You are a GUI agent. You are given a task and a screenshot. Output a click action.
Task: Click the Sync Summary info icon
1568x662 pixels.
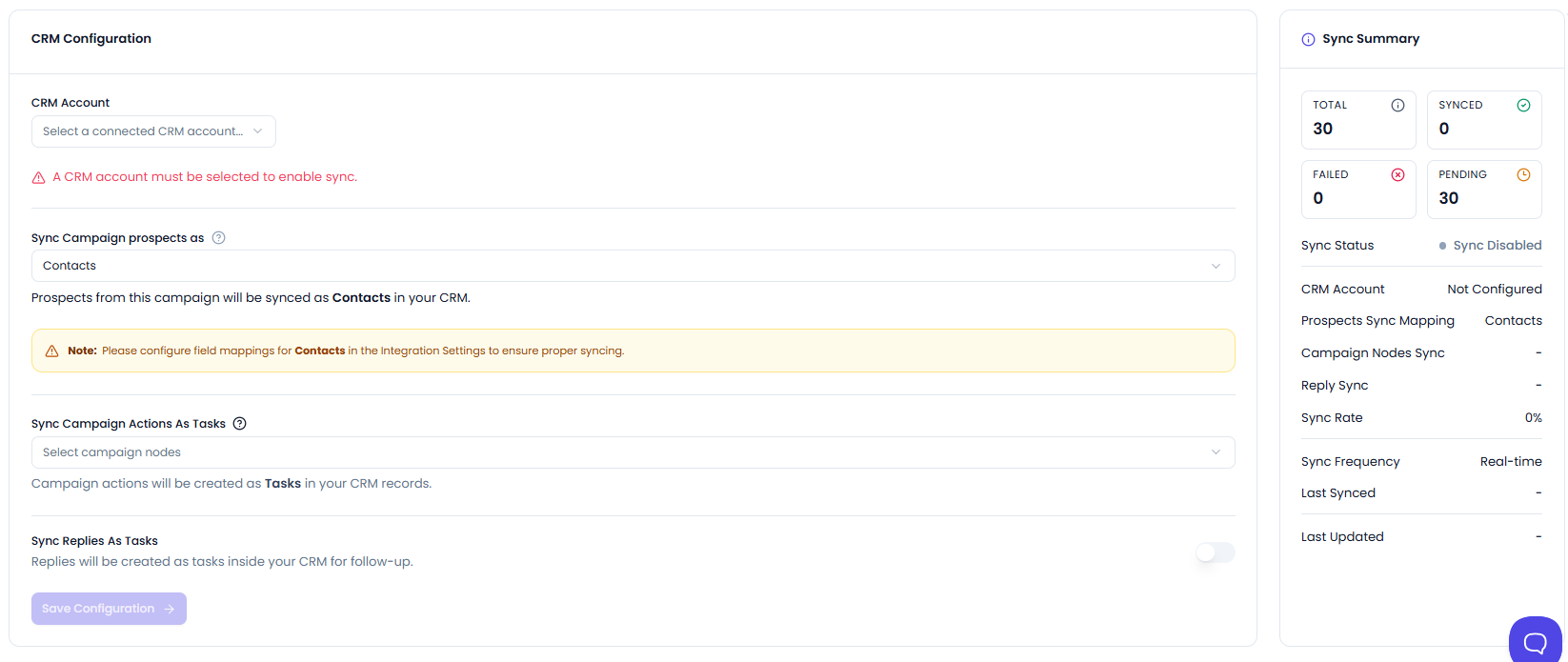tap(1308, 39)
